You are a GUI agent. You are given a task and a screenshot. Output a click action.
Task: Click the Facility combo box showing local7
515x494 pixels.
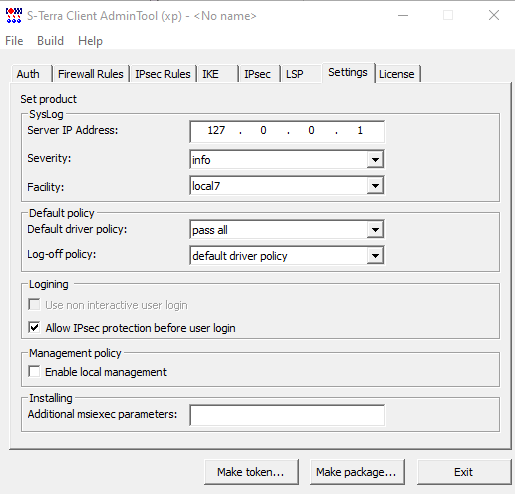(x=287, y=186)
